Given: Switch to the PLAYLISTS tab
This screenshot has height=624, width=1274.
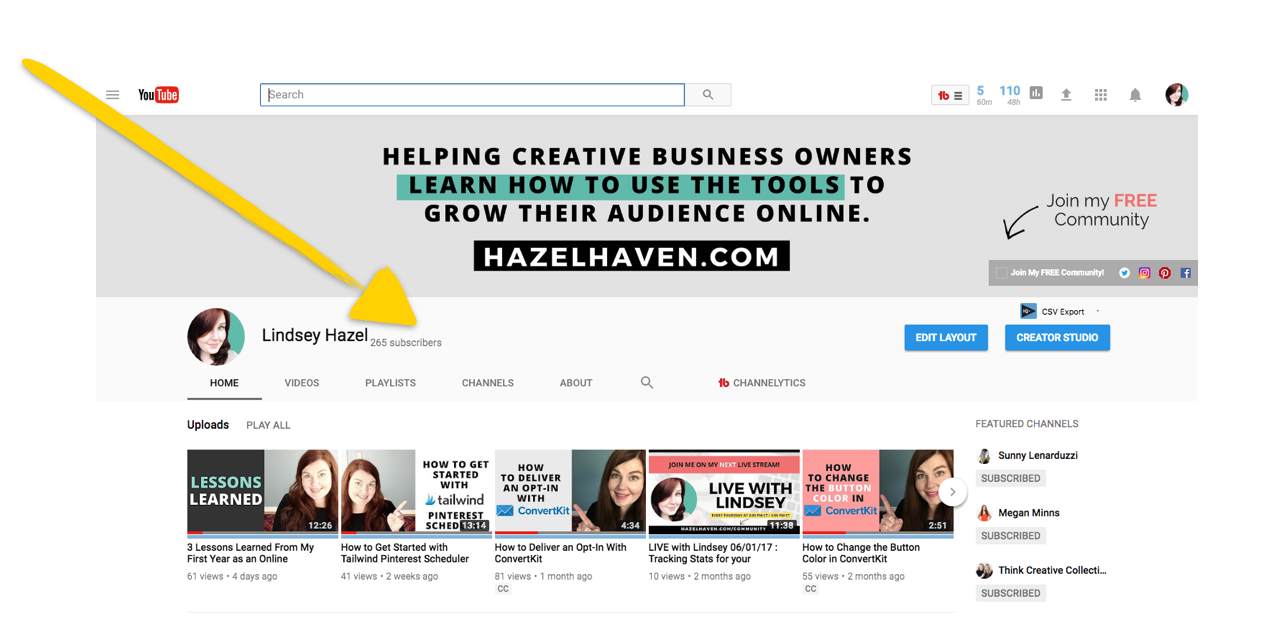Looking at the screenshot, I should (390, 383).
